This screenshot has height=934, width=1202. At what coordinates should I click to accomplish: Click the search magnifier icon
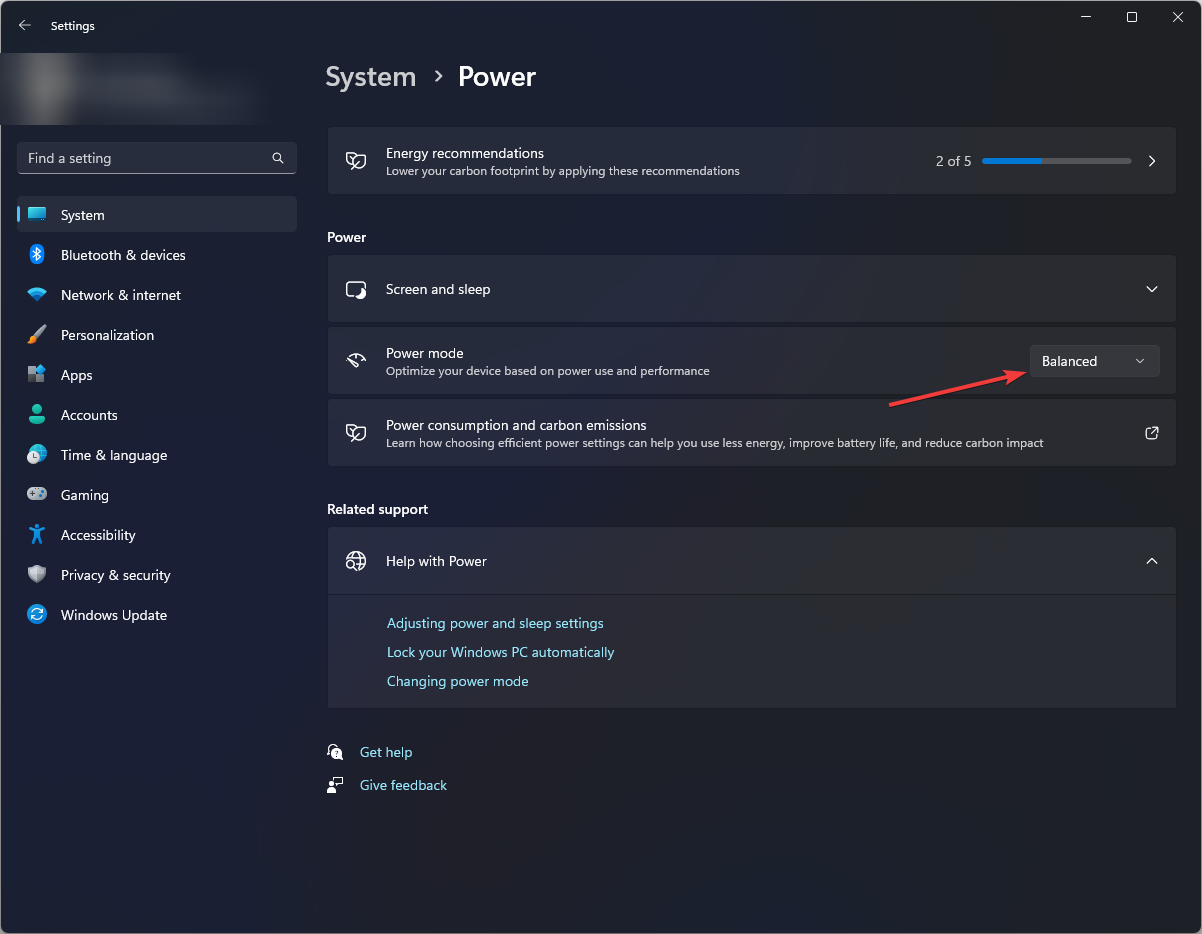[278, 158]
